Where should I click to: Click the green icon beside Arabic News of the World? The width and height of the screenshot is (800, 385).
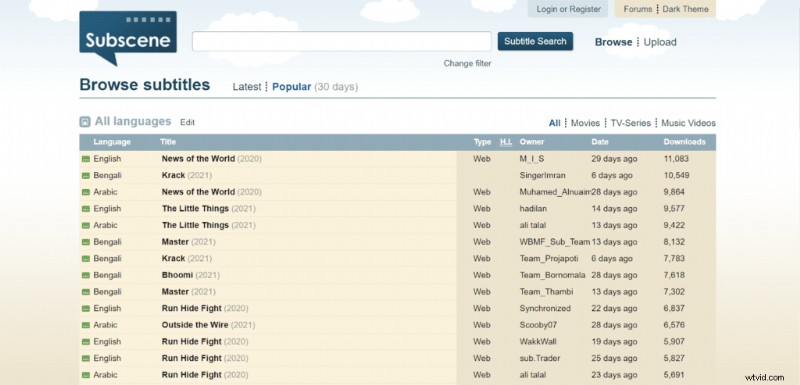[x=86, y=192]
